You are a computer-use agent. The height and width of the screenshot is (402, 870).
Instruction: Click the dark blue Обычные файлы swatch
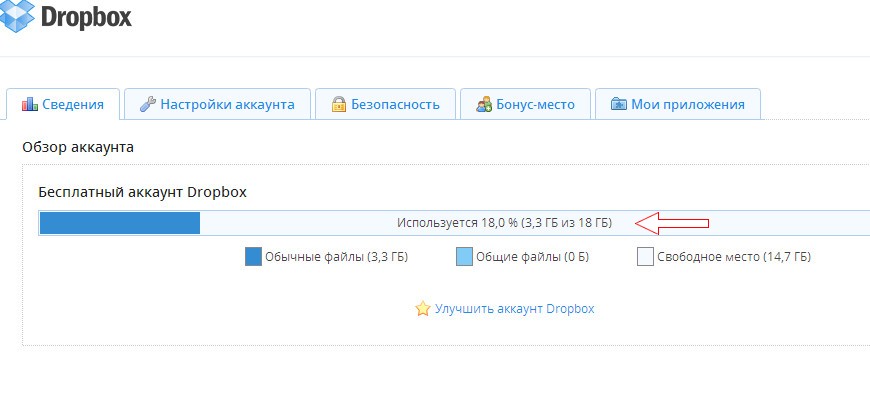pyautogui.click(x=253, y=257)
